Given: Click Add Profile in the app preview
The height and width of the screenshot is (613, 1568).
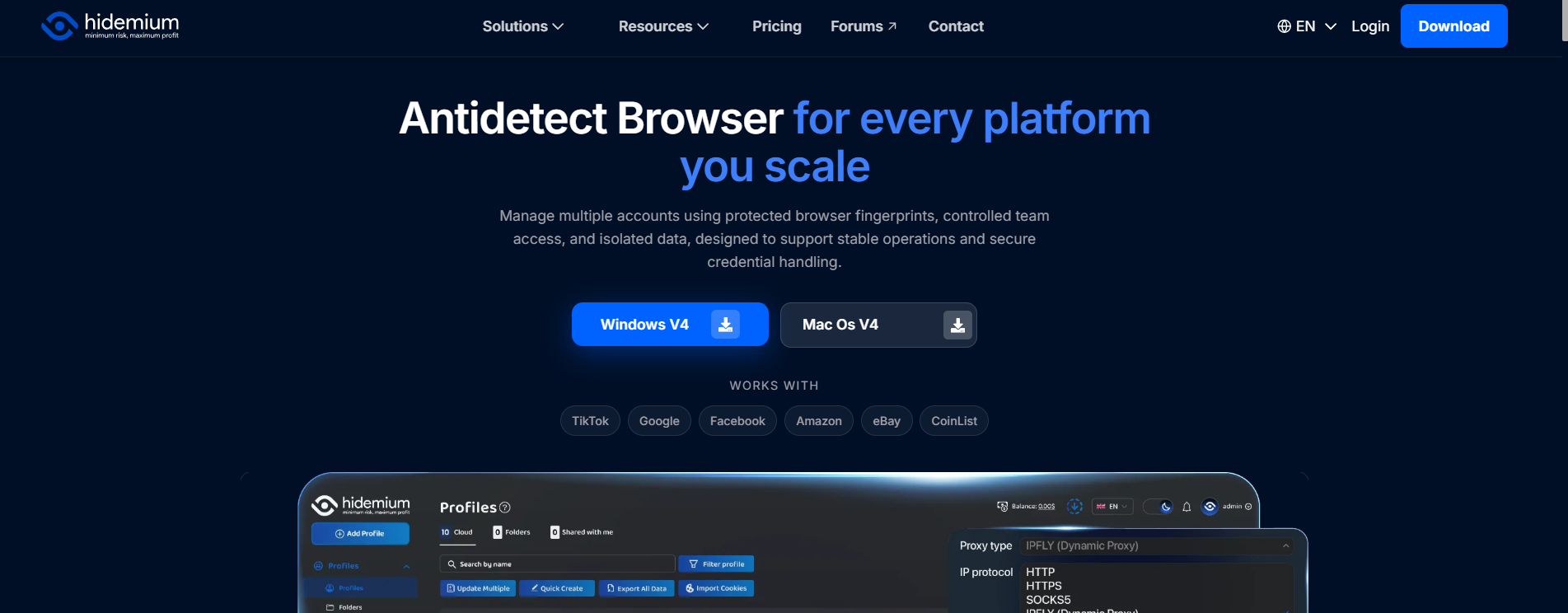Looking at the screenshot, I should (x=360, y=534).
